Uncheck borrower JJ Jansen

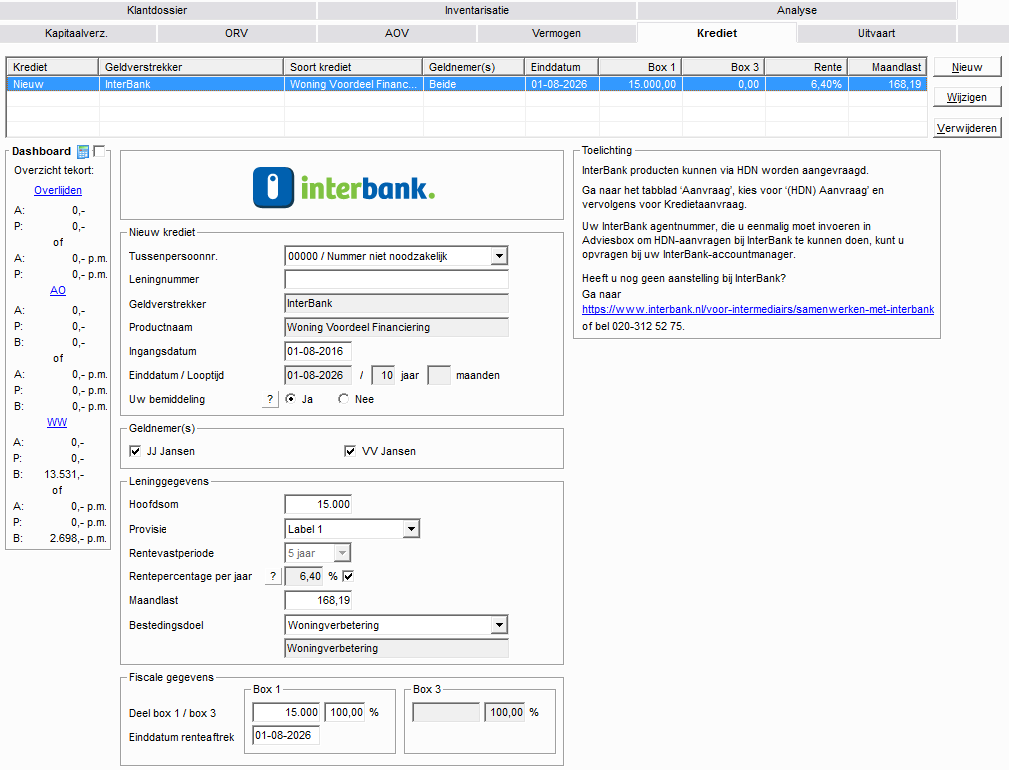pos(135,451)
